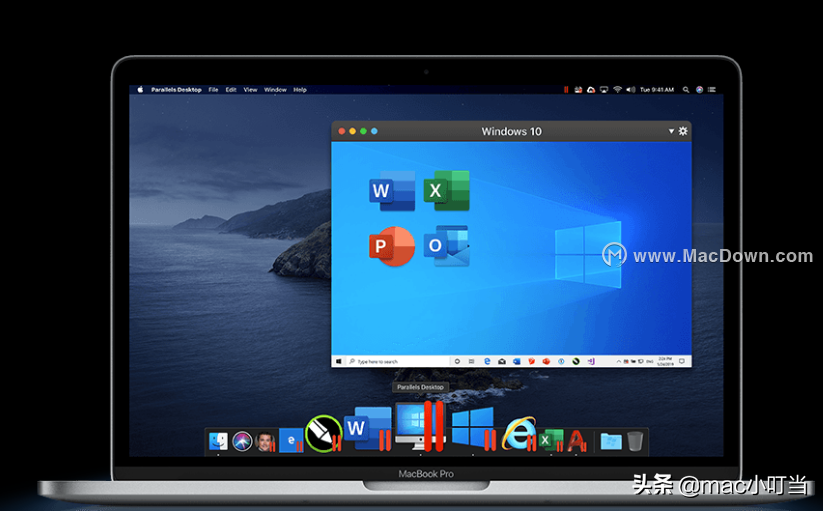The height and width of the screenshot is (511, 823).
Task: Open CorelDRAW pen icon in the Dock
Action: coord(323,434)
